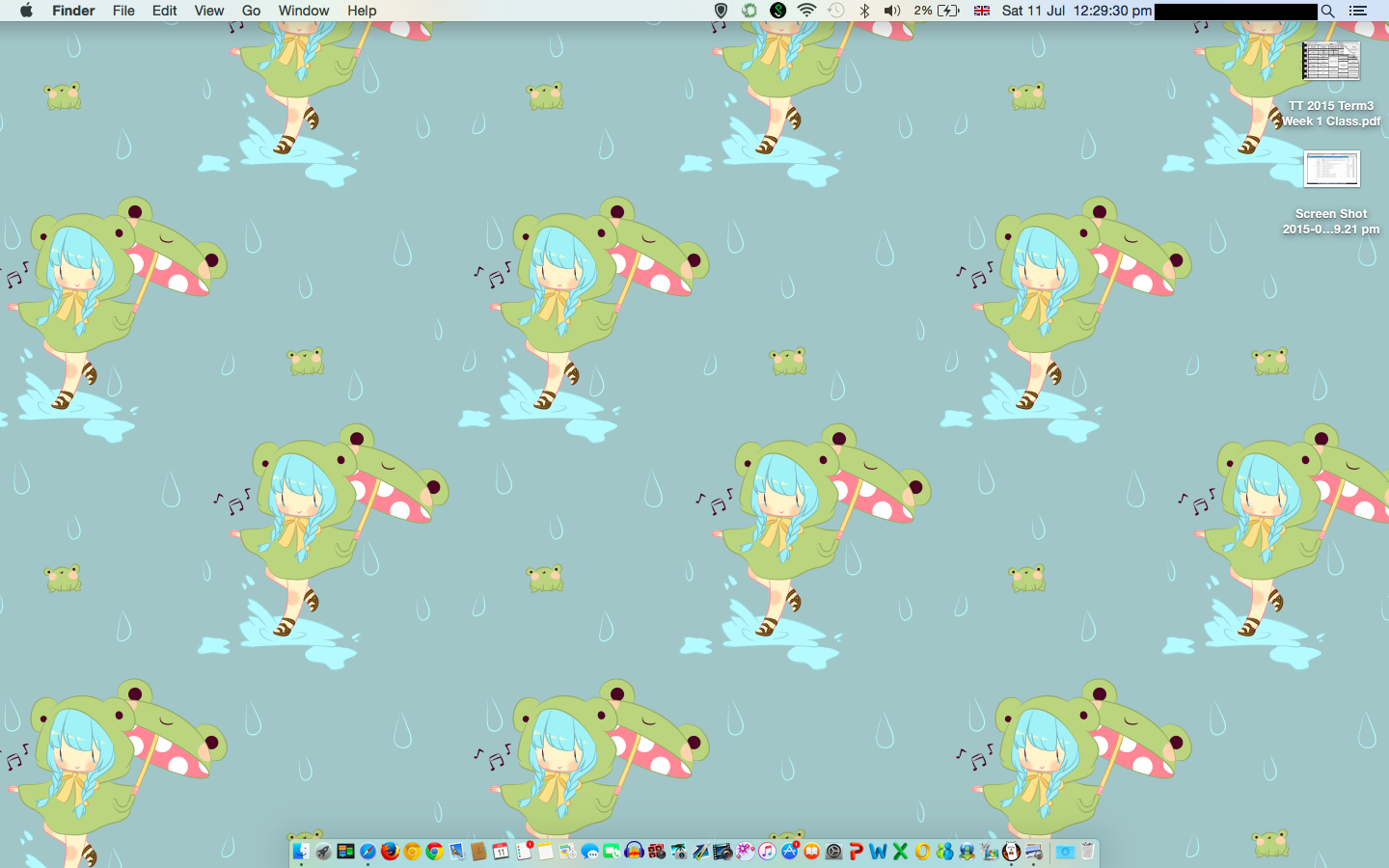Select TT 2015 Term3 PDF thumbnail

1331,62
